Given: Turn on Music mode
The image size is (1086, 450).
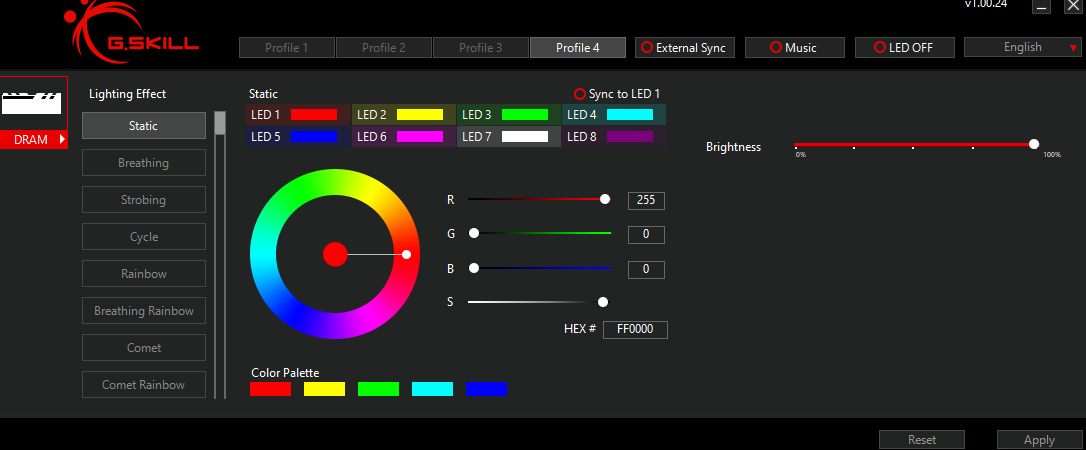Looking at the screenshot, I should [794, 48].
